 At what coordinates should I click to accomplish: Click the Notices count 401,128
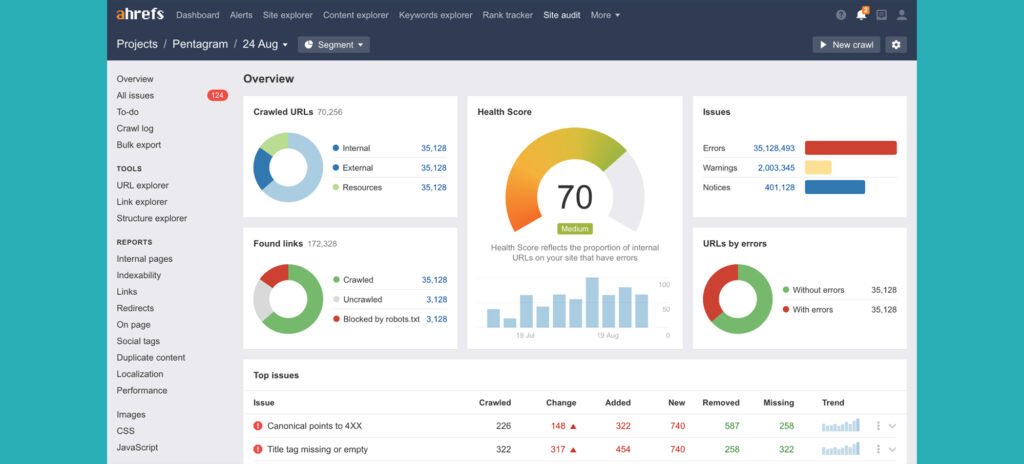[780, 188]
